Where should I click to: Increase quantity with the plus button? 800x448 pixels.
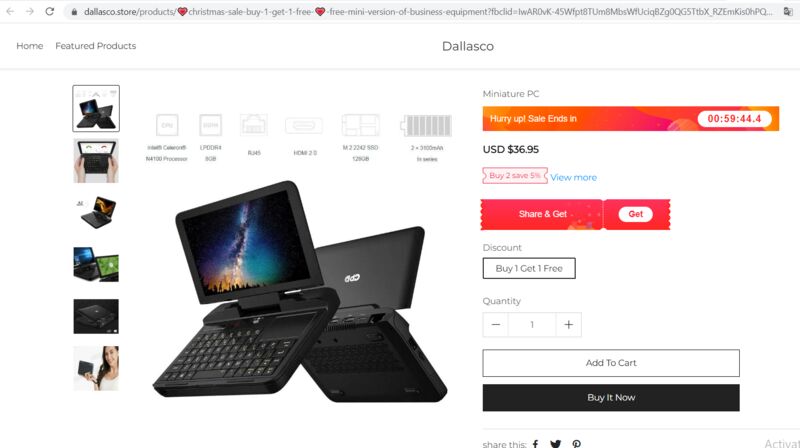coord(568,325)
